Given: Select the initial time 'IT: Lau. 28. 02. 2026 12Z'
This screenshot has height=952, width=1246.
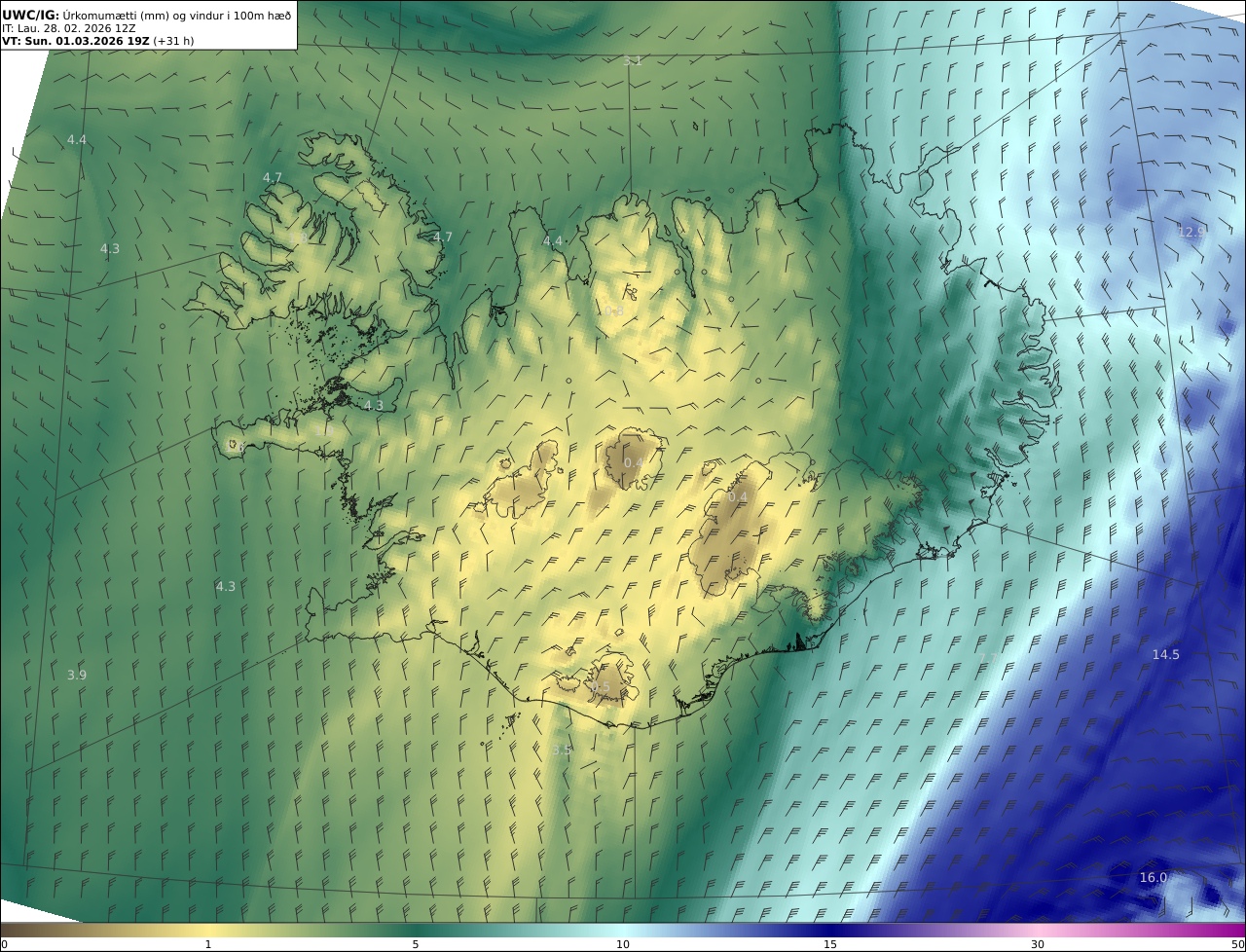Looking at the screenshot, I should coord(71,28).
